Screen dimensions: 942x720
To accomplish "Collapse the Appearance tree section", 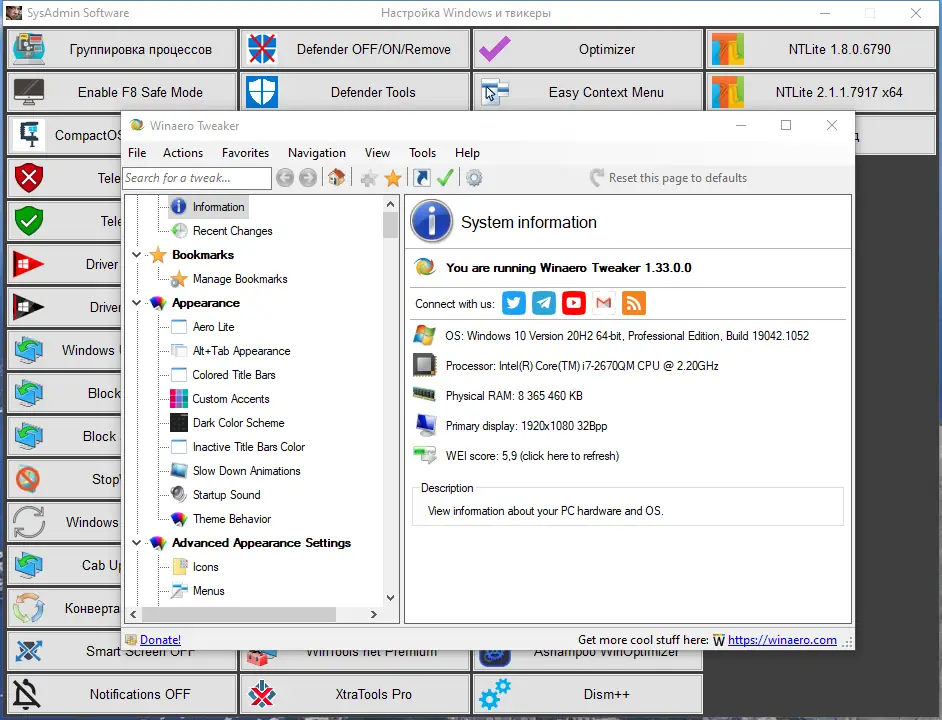I will click(x=136, y=302).
